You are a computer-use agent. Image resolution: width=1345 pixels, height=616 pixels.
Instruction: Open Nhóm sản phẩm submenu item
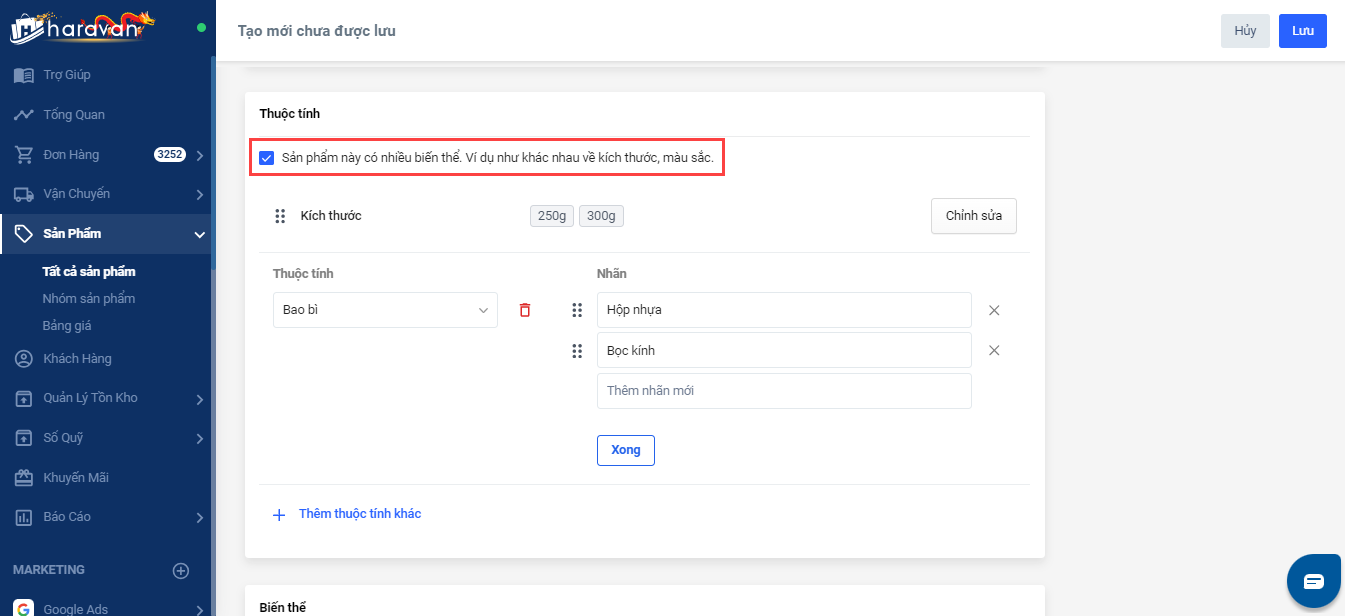[x=89, y=299]
